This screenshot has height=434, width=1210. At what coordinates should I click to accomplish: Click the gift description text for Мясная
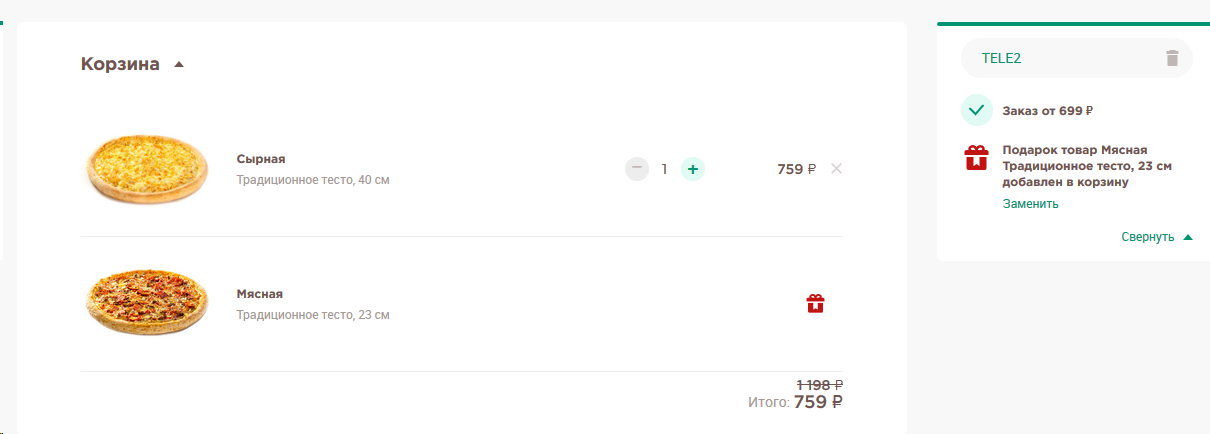tap(1088, 166)
